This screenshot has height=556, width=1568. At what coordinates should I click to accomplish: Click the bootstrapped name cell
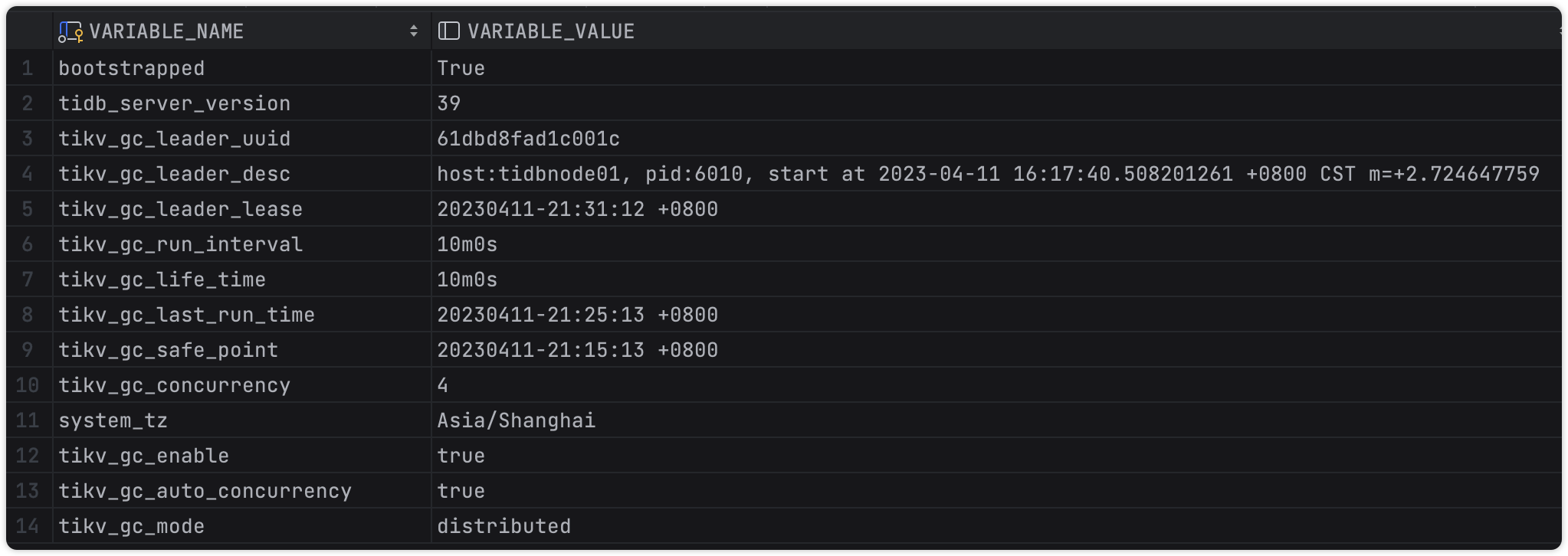(x=132, y=68)
